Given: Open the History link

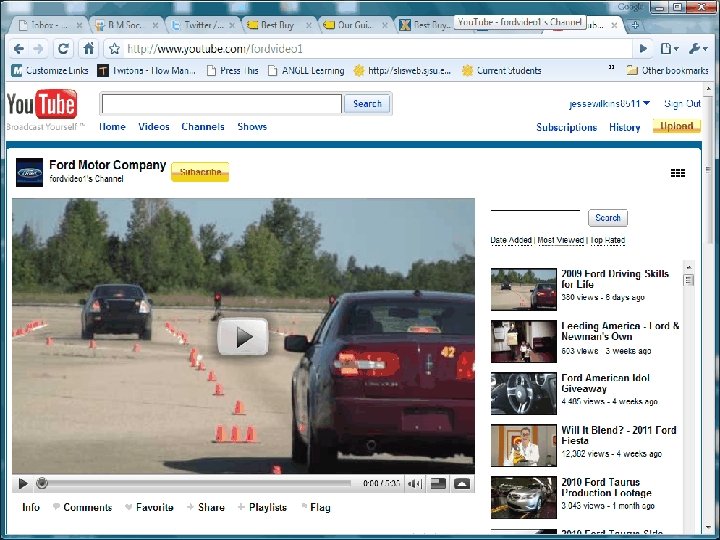Looking at the screenshot, I should [x=624, y=127].
